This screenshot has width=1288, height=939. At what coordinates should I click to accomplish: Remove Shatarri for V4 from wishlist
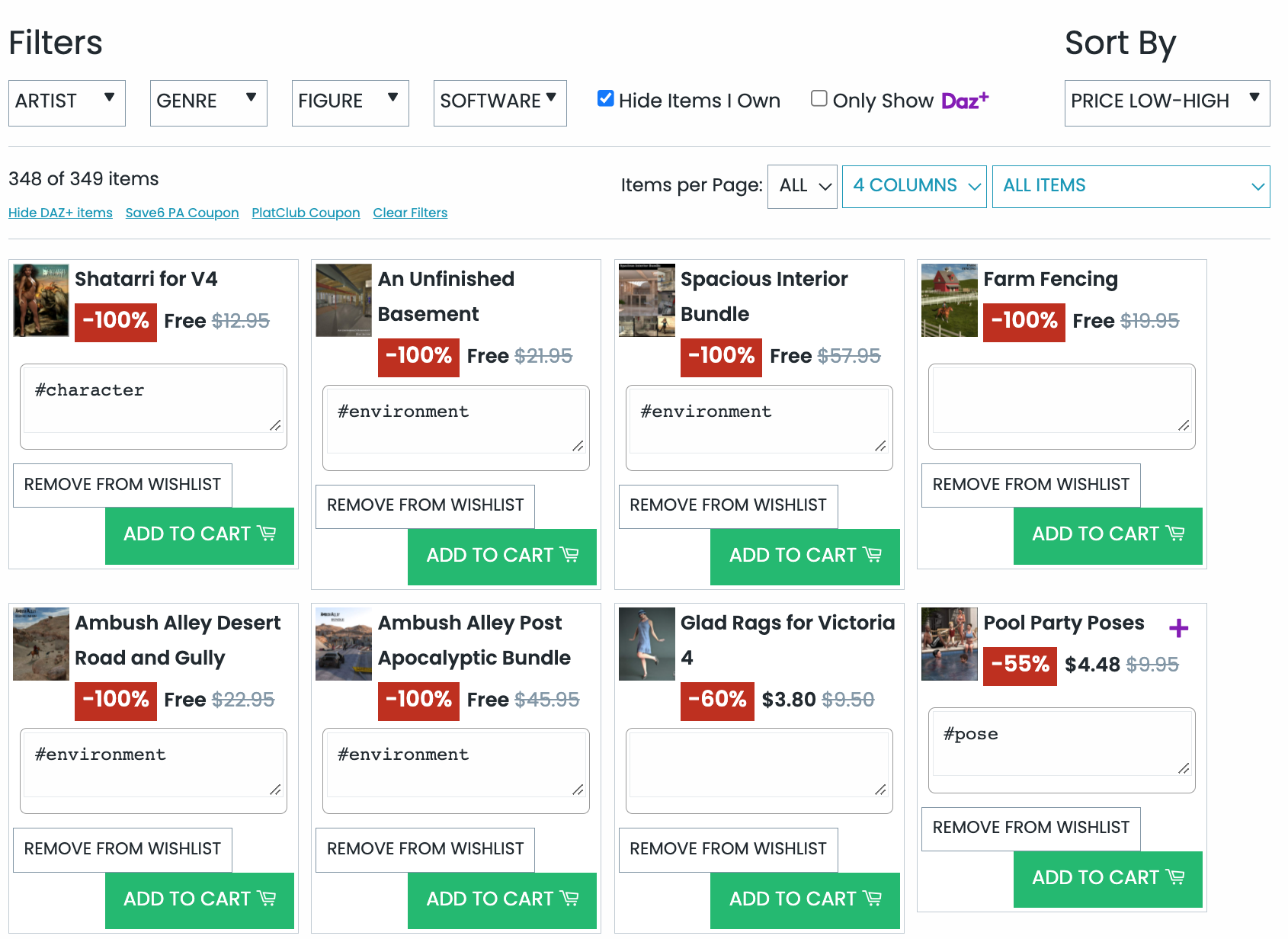(123, 485)
